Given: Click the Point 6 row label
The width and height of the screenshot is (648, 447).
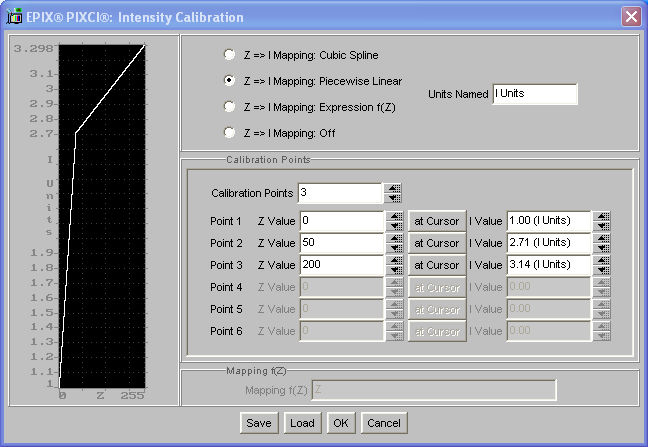Looking at the screenshot, I should pos(226,331).
